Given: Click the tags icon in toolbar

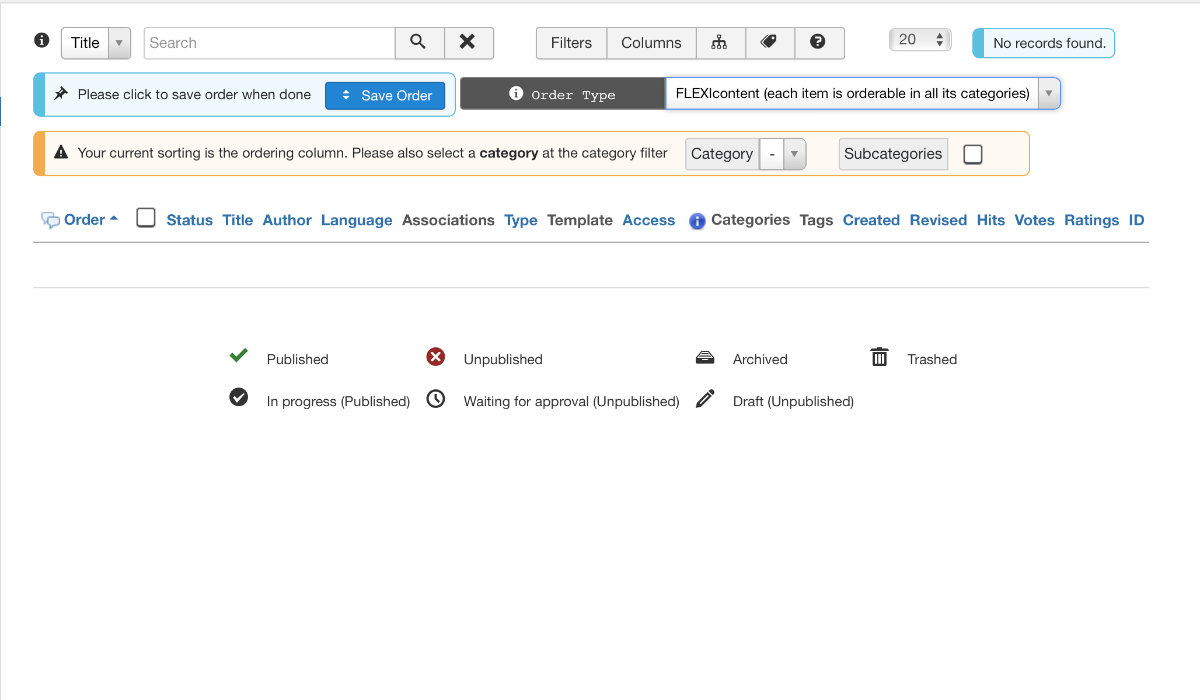Looking at the screenshot, I should (769, 43).
